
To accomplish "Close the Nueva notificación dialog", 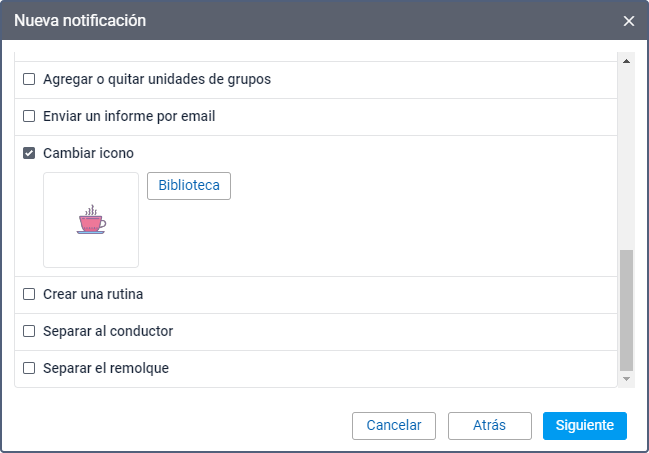I will coord(628,21).
